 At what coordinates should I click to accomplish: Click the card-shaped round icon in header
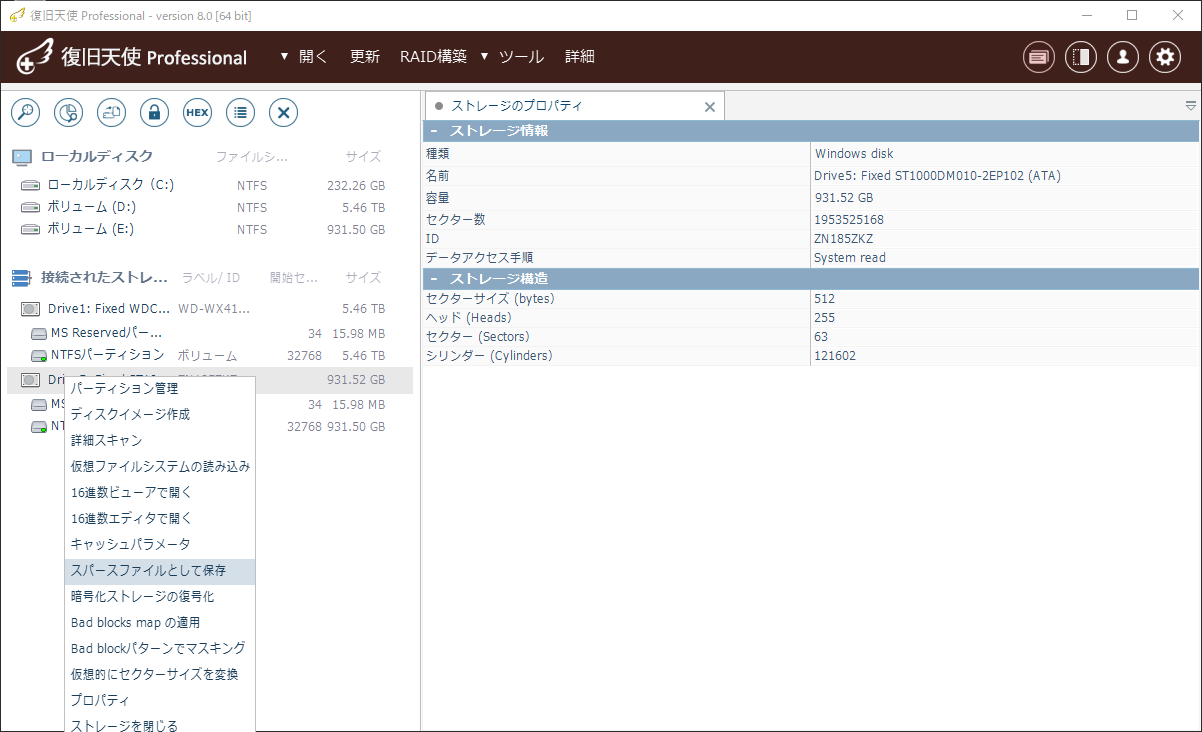tap(1039, 57)
